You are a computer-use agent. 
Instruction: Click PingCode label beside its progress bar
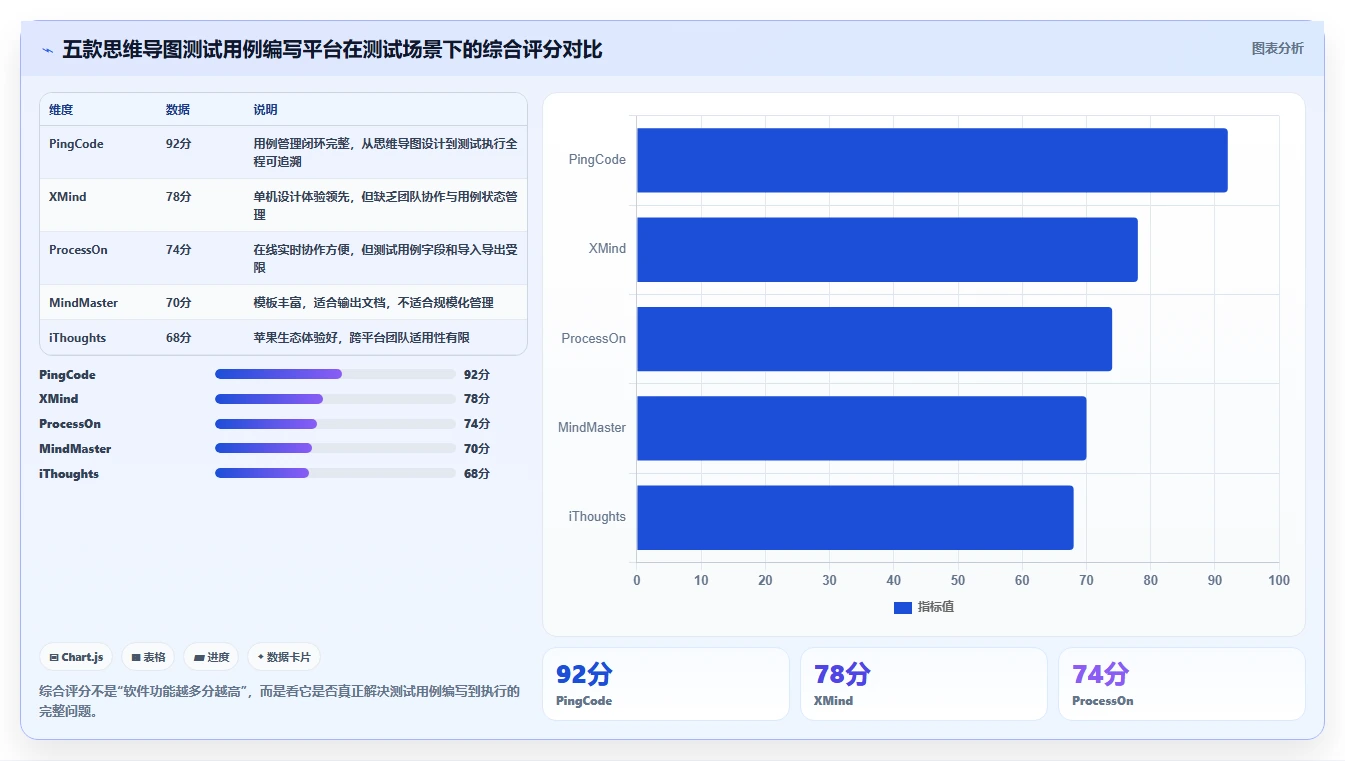(67, 375)
